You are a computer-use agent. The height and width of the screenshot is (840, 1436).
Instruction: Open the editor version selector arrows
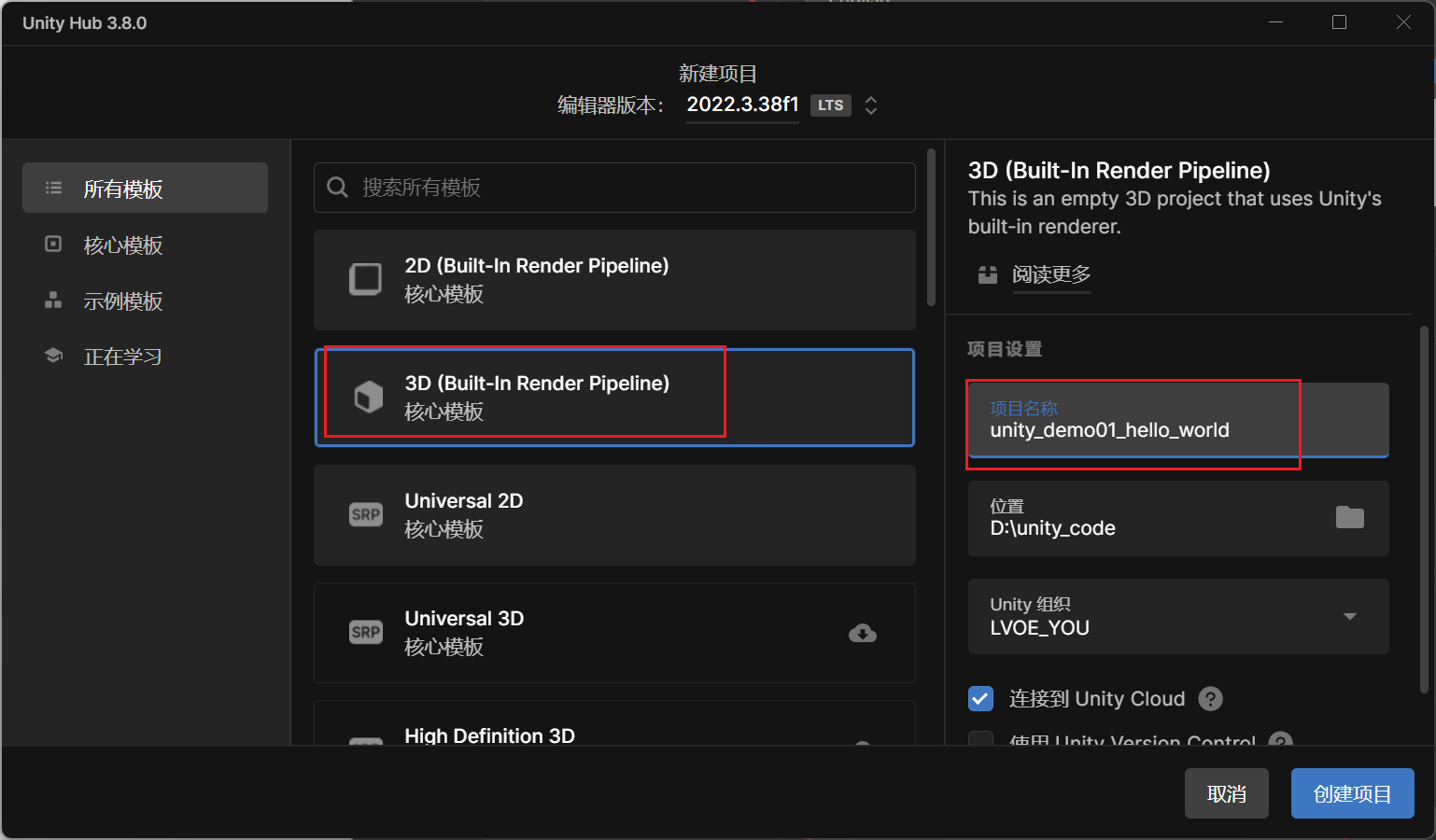[871, 105]
